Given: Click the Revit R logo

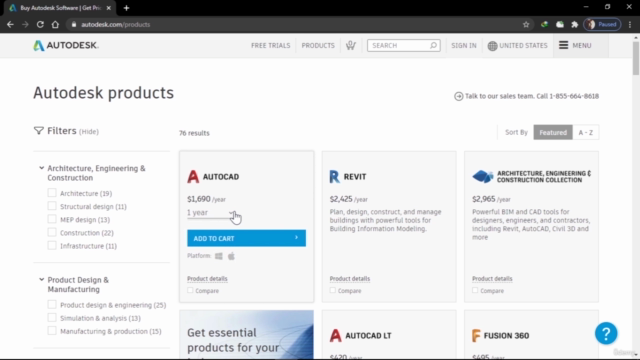Looking at the screenshot, I should click(334, 177).
